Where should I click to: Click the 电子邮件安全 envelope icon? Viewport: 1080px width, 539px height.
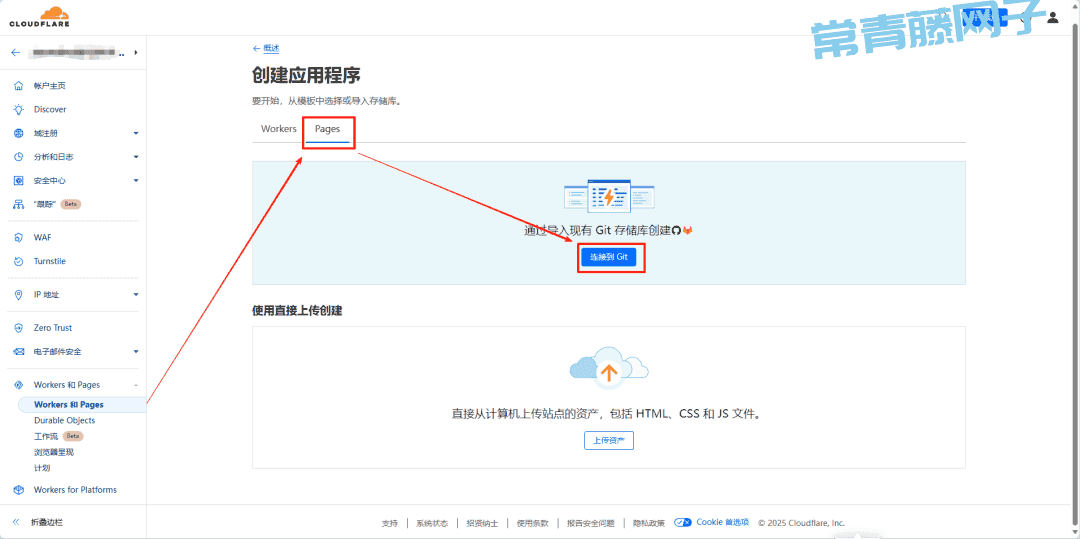pyautogui.click(x=19, y=352)
